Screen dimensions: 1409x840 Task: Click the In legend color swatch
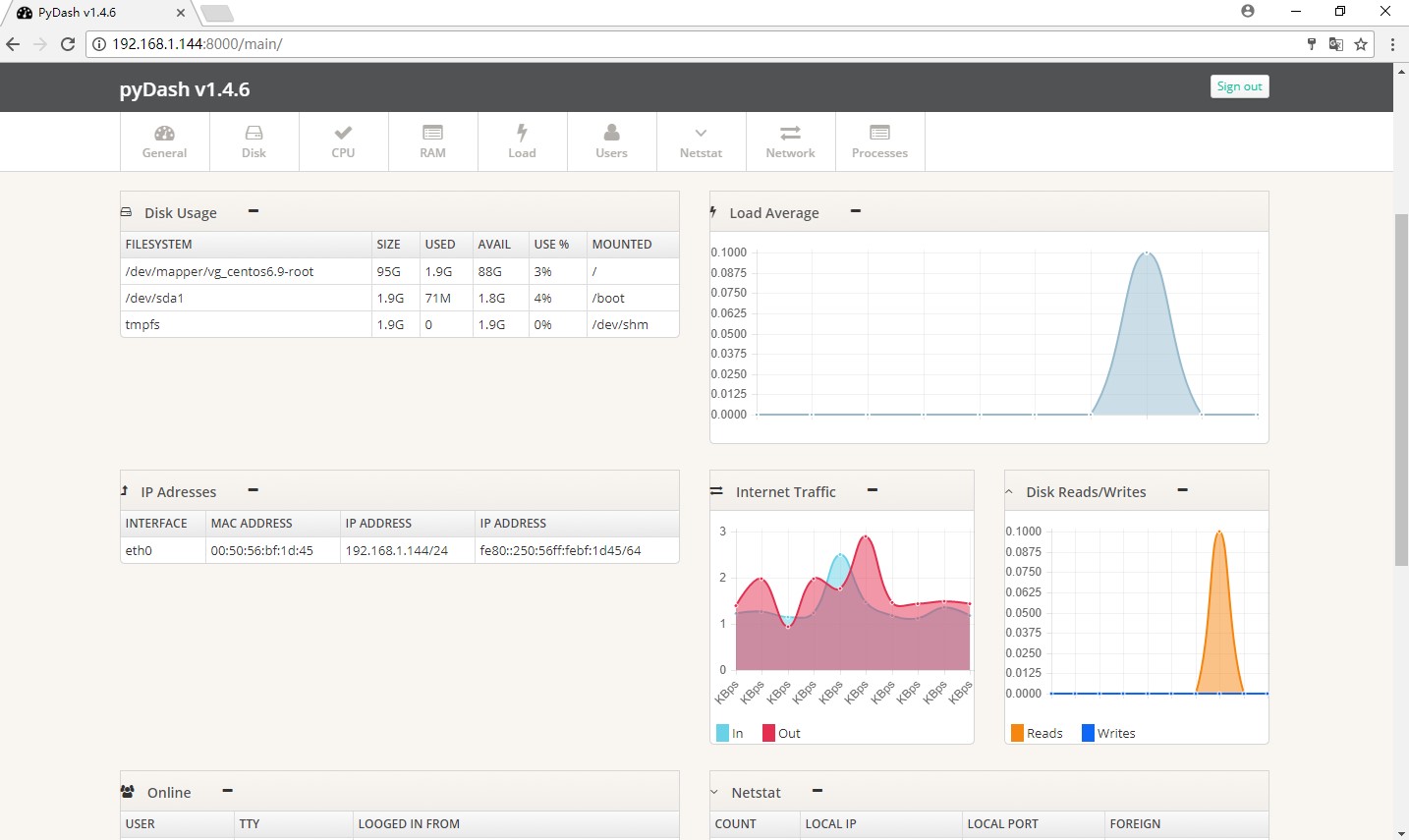[723, 733]
